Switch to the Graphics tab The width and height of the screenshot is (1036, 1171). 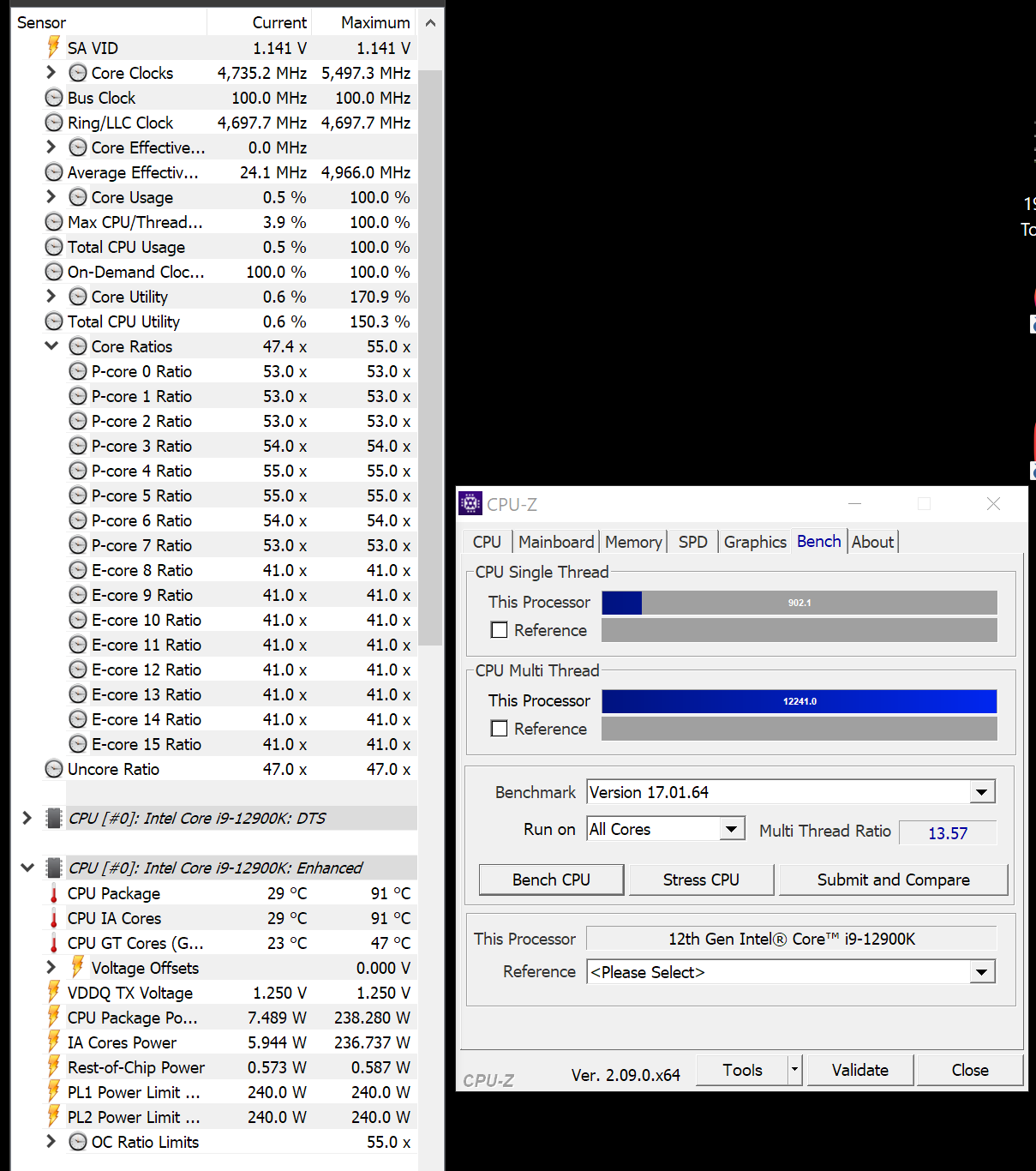tap(755, 542)
